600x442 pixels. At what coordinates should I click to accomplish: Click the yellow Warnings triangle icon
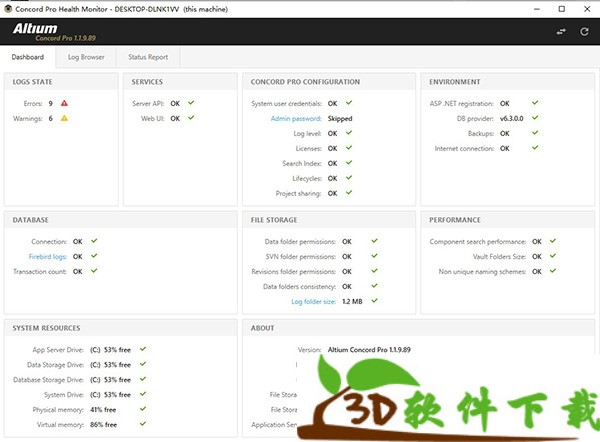[x=64, y=118]
